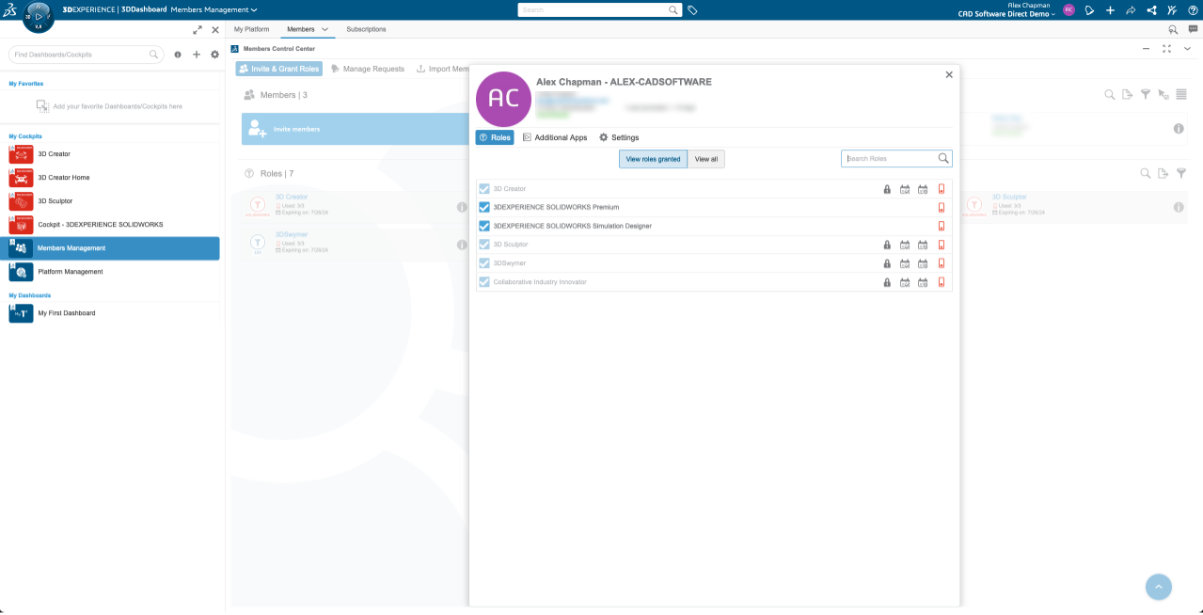This screenshot has width=1203, height=615.
Task: Open Platform Management cockpit
Action: [x=70, y=272]
